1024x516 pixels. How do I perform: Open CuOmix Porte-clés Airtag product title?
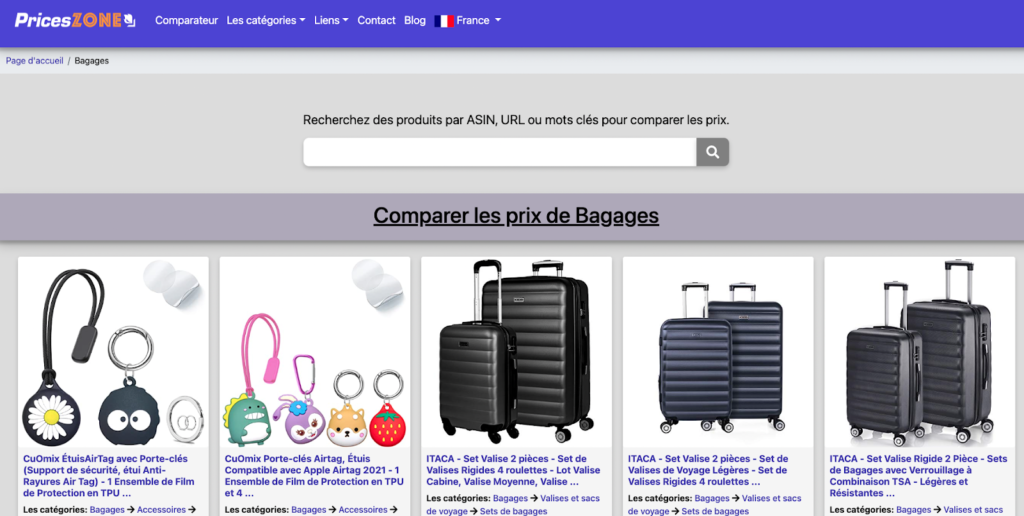[x=313, y=476]
